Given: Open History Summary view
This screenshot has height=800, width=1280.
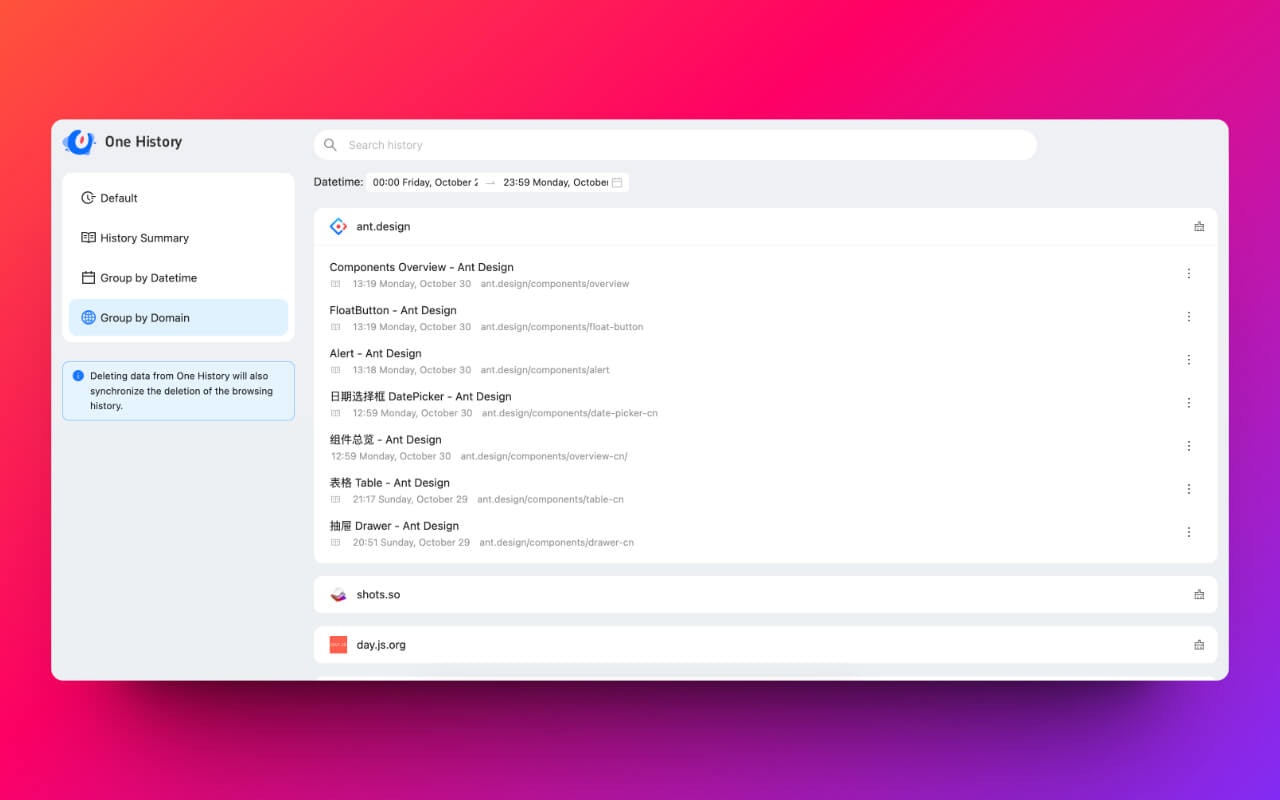Looking at the screenshot, I should tap(178, 238).
